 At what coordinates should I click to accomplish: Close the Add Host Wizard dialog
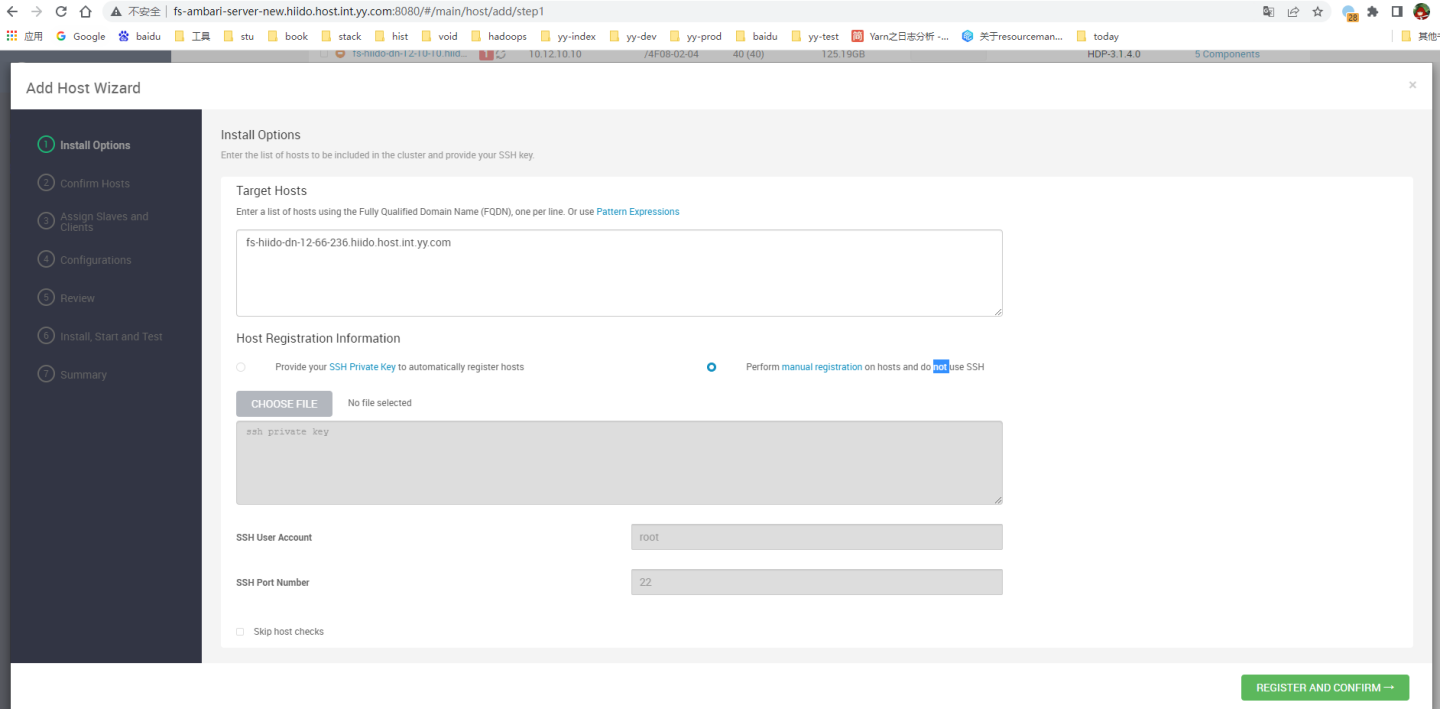click(x=1412, y=86)
